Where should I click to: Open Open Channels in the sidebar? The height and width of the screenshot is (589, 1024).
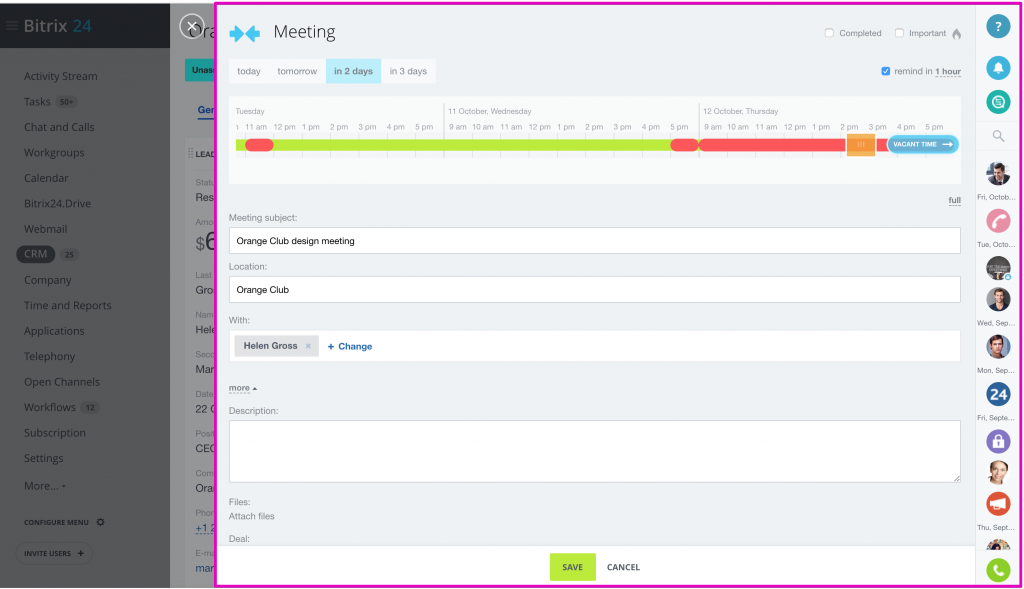point(62,382)
